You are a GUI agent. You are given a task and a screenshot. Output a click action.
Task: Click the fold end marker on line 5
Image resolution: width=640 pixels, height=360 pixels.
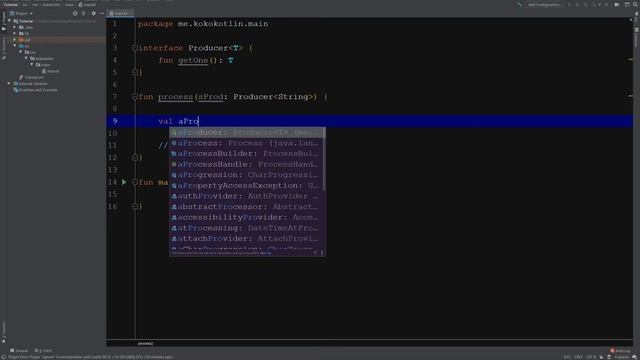coord(135,72)
